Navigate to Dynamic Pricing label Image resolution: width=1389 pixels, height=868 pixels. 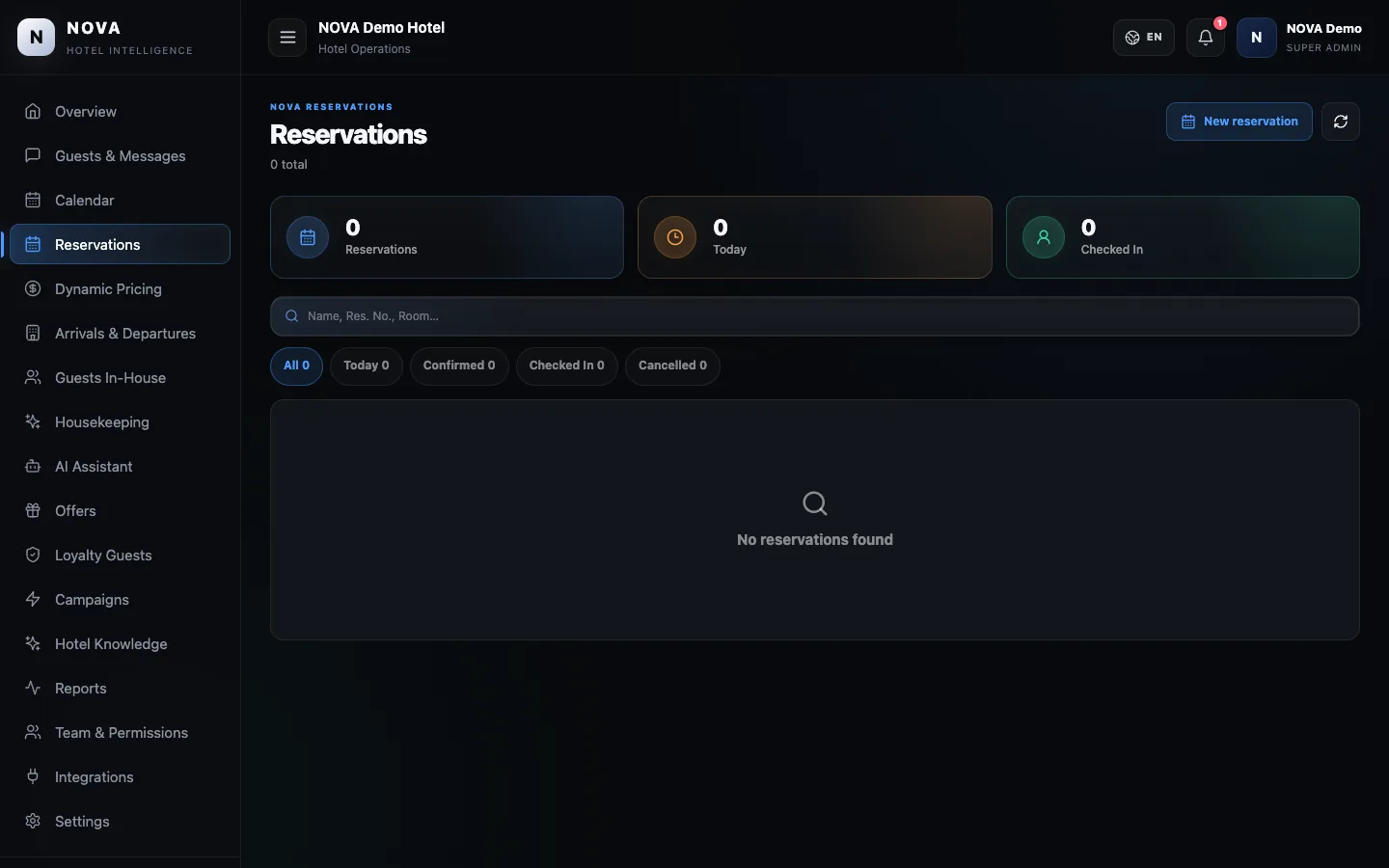click(108, 289)
